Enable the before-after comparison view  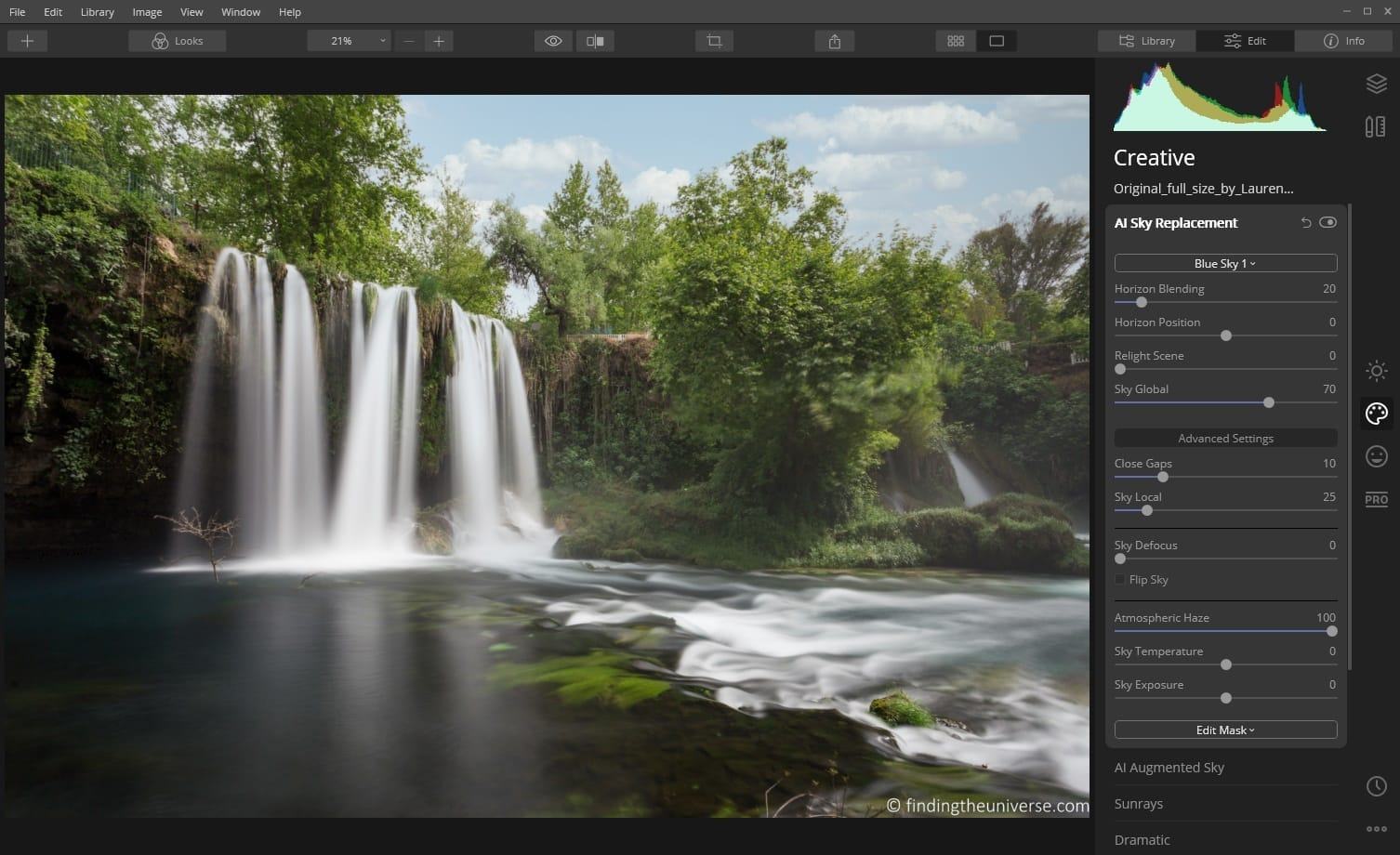pyautogui.click(x=595, y=40)
